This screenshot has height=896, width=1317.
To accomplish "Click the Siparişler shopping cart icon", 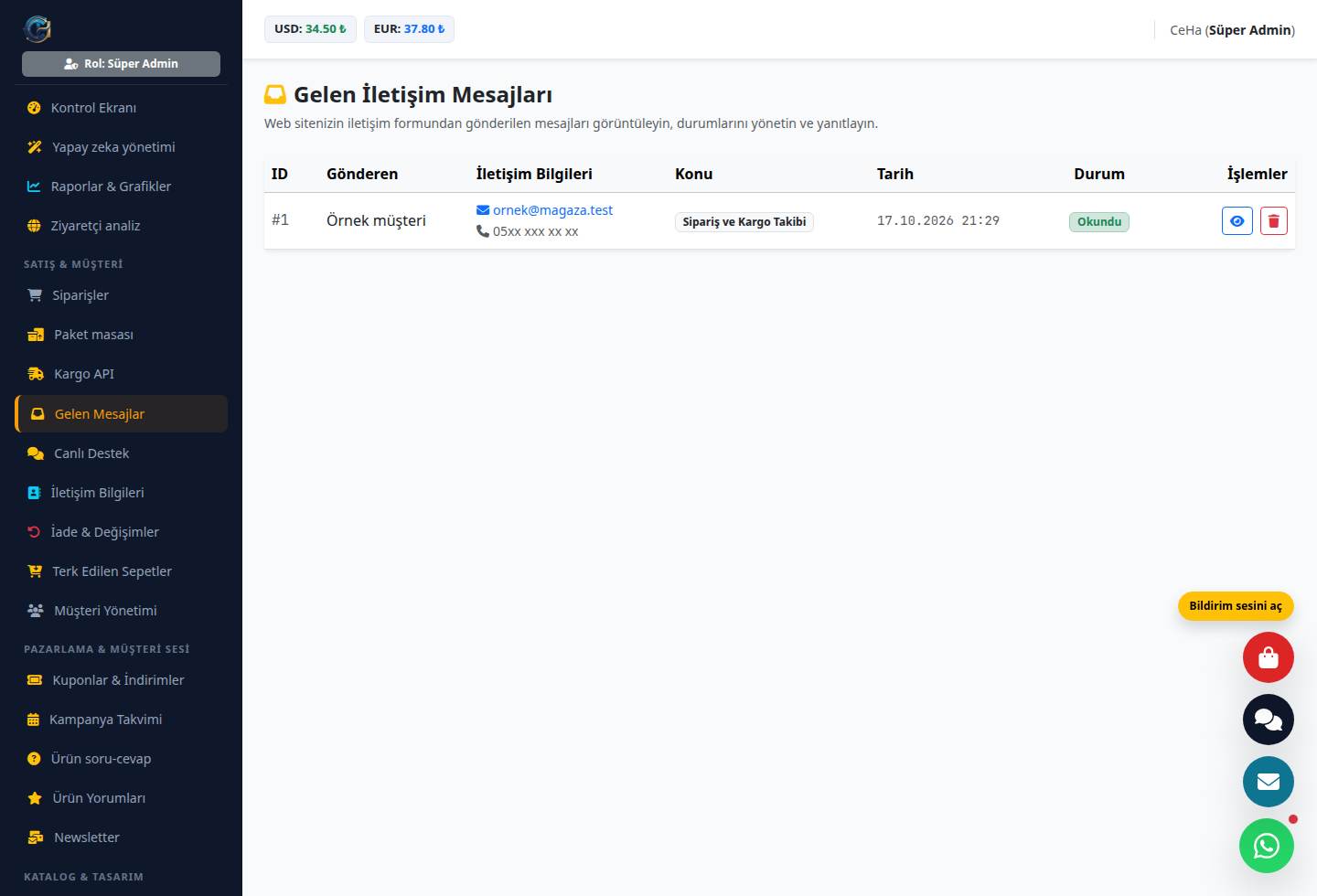I will (x=35, y=295).
